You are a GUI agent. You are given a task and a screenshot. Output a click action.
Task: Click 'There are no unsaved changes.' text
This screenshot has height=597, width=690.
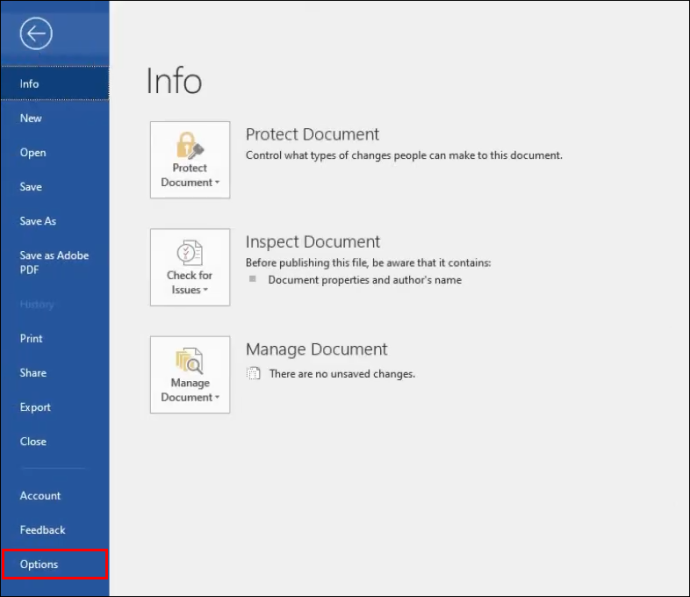[x=342, y=374]
